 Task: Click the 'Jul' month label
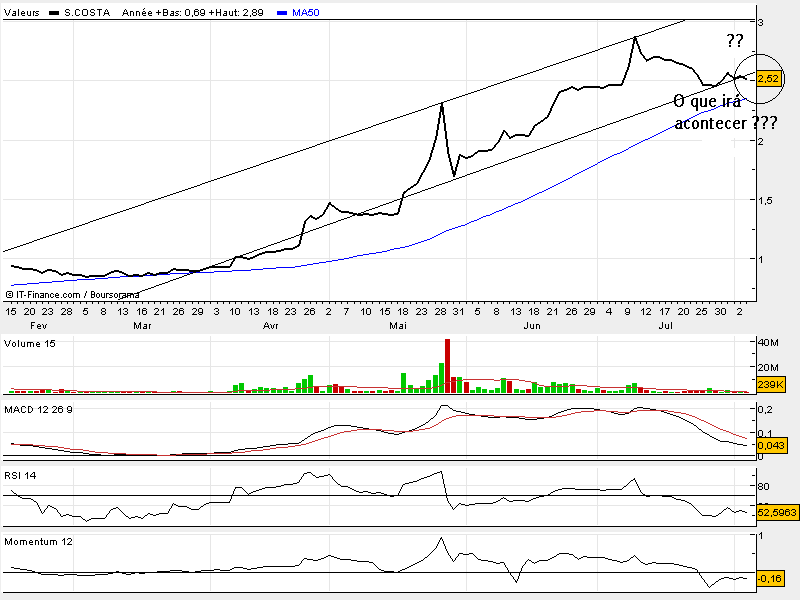665,326
